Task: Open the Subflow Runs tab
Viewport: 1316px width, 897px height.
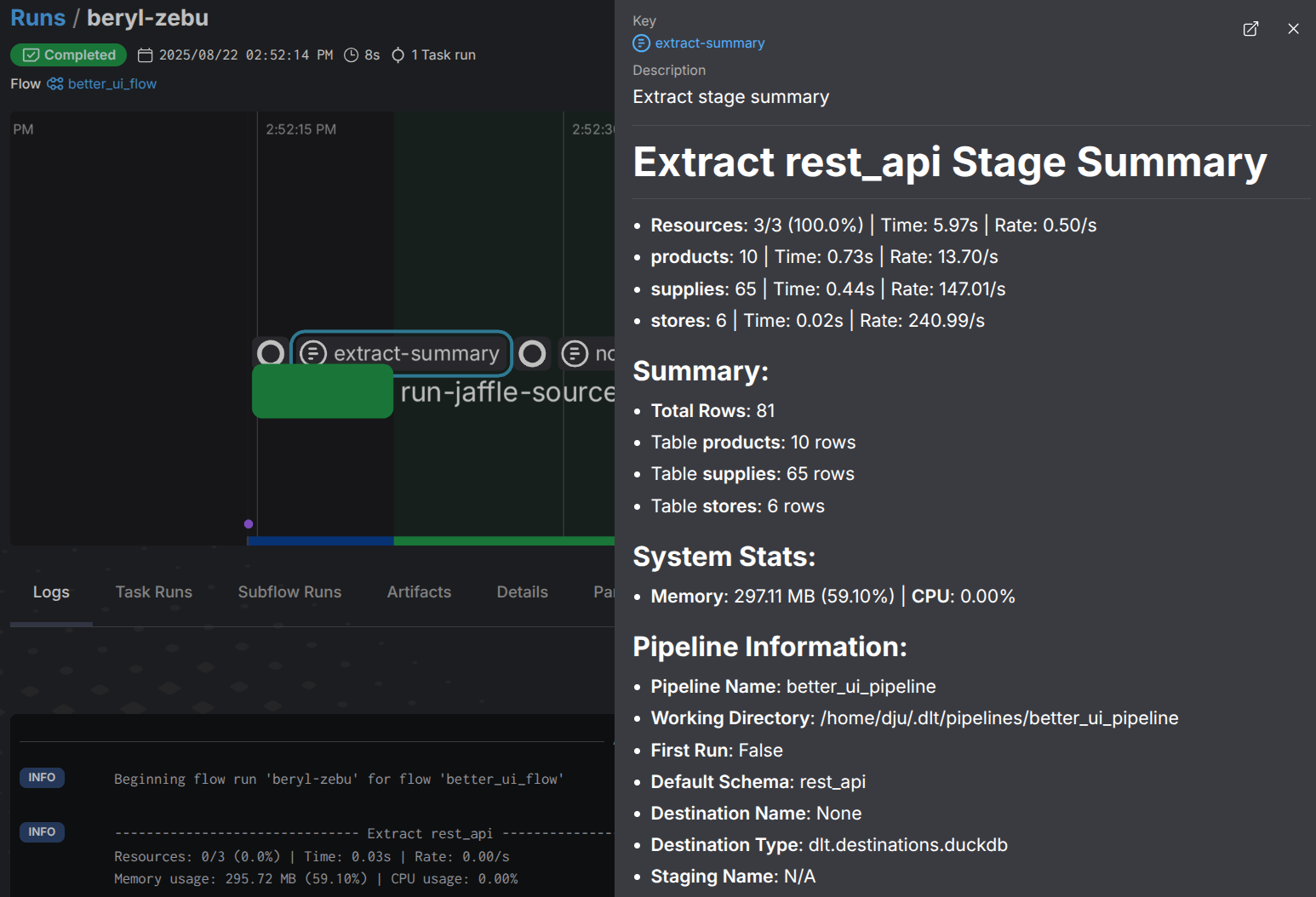Action: (x=289, y=592)
